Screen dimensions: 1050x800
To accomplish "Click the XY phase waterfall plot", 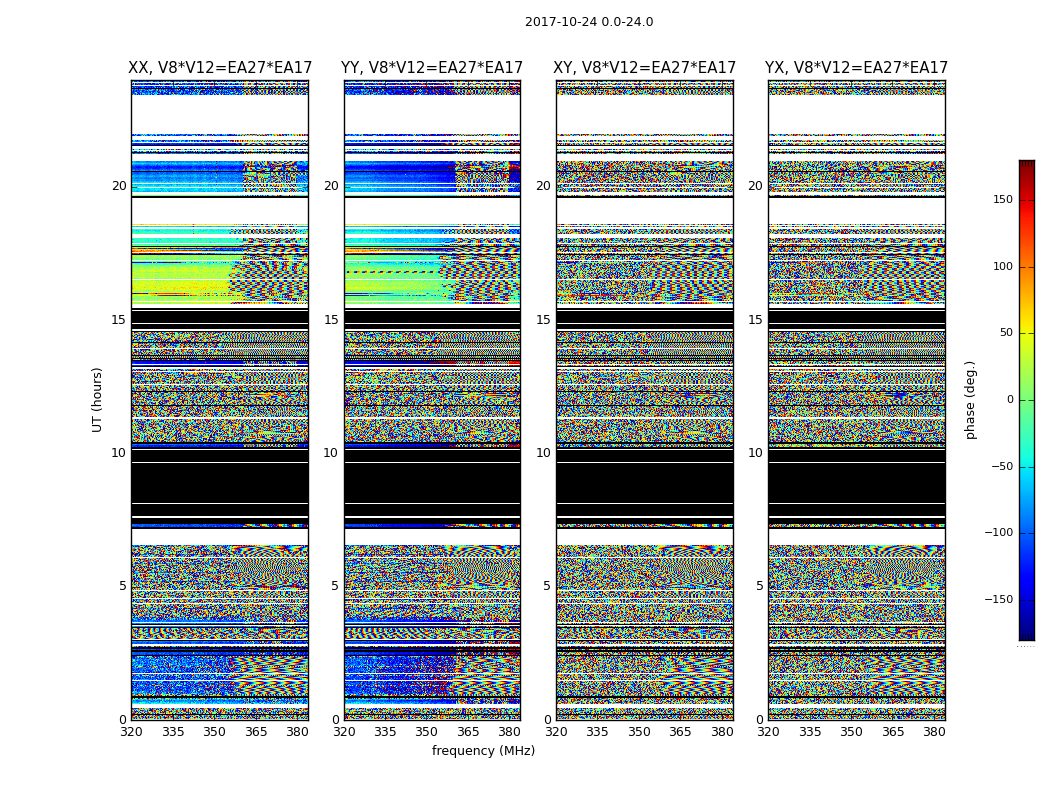I will point(644,400).
